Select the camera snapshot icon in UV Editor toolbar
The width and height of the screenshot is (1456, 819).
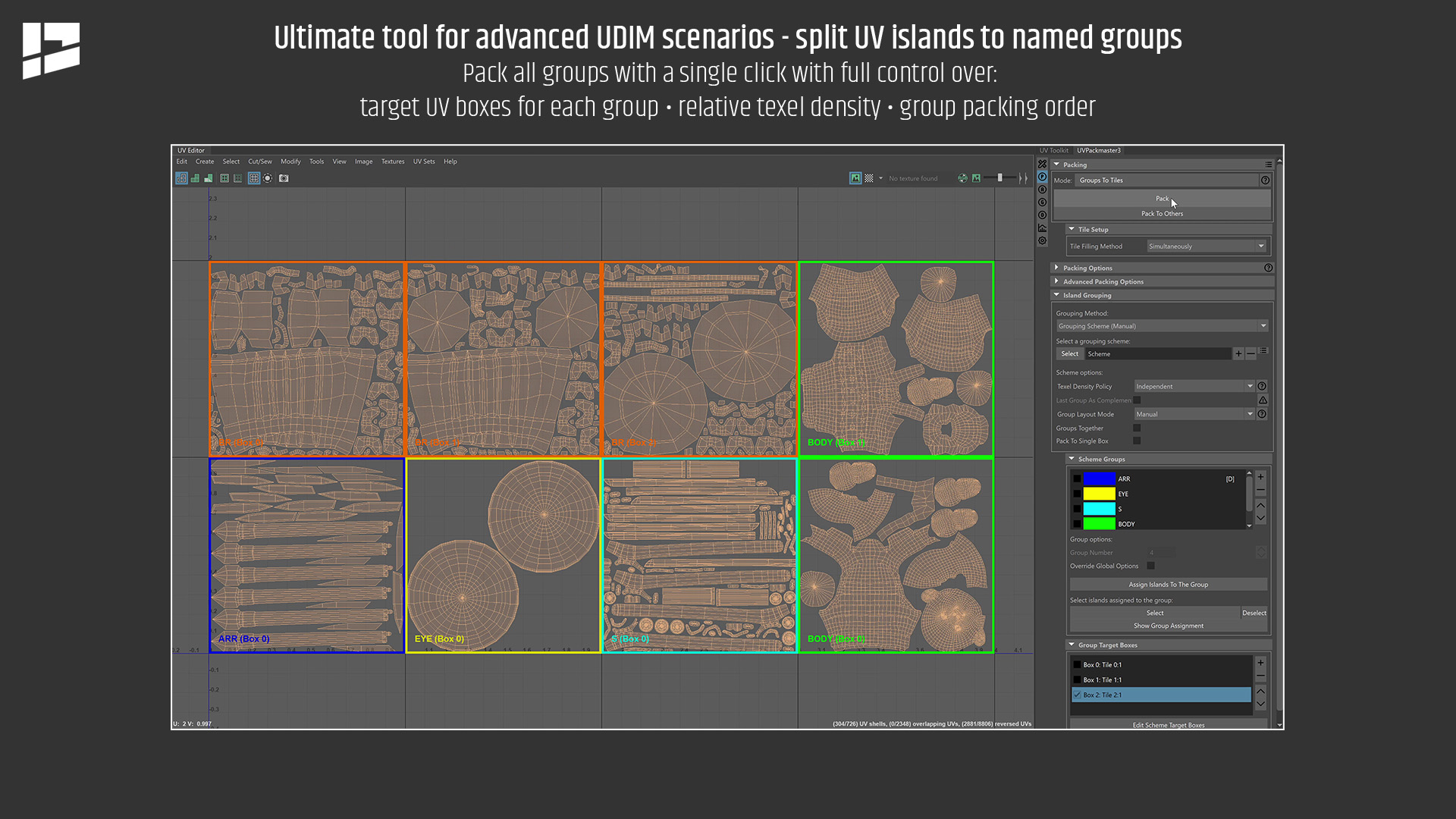(x=284, y=178)
